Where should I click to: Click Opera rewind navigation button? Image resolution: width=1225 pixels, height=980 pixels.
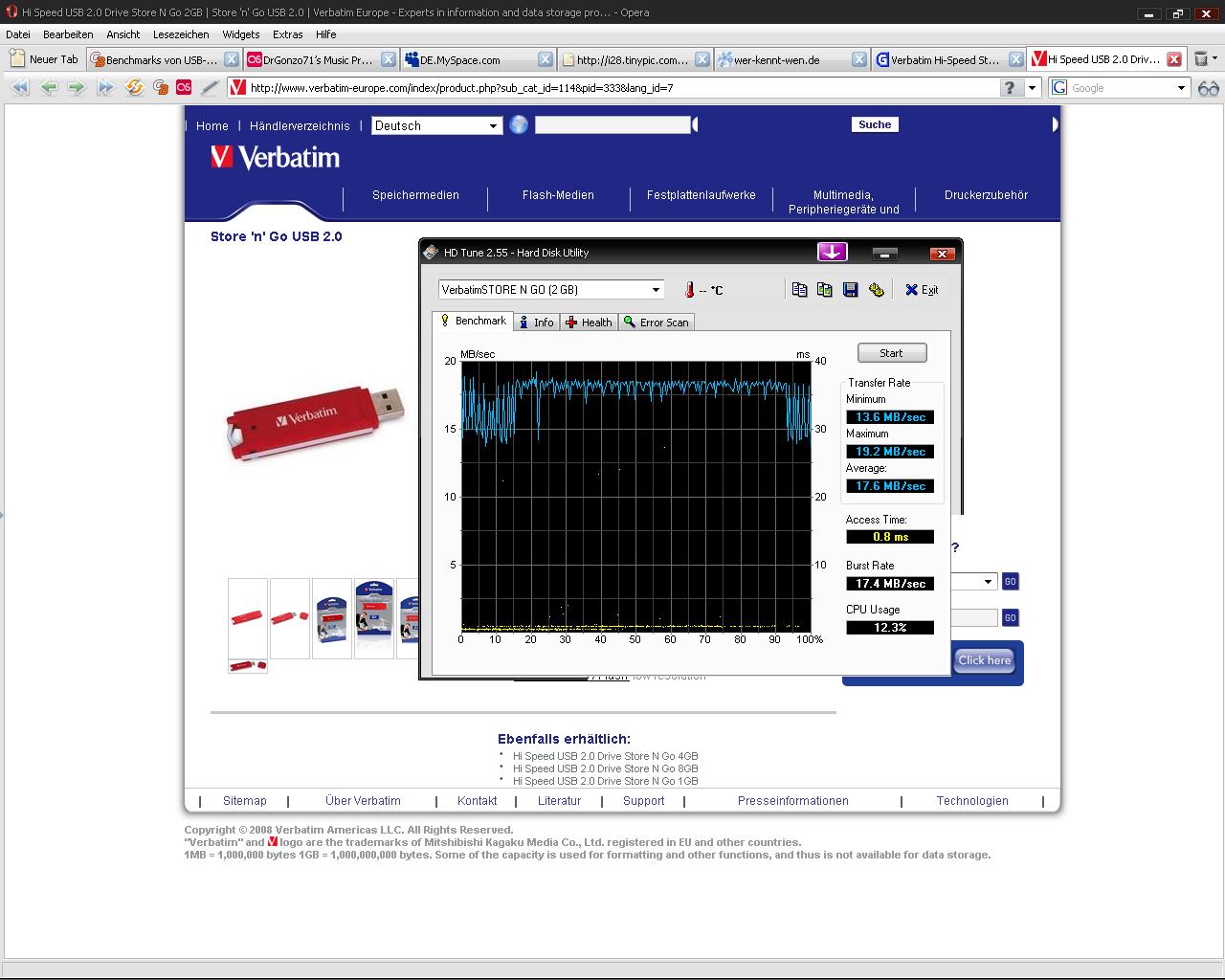click(19, 87)
